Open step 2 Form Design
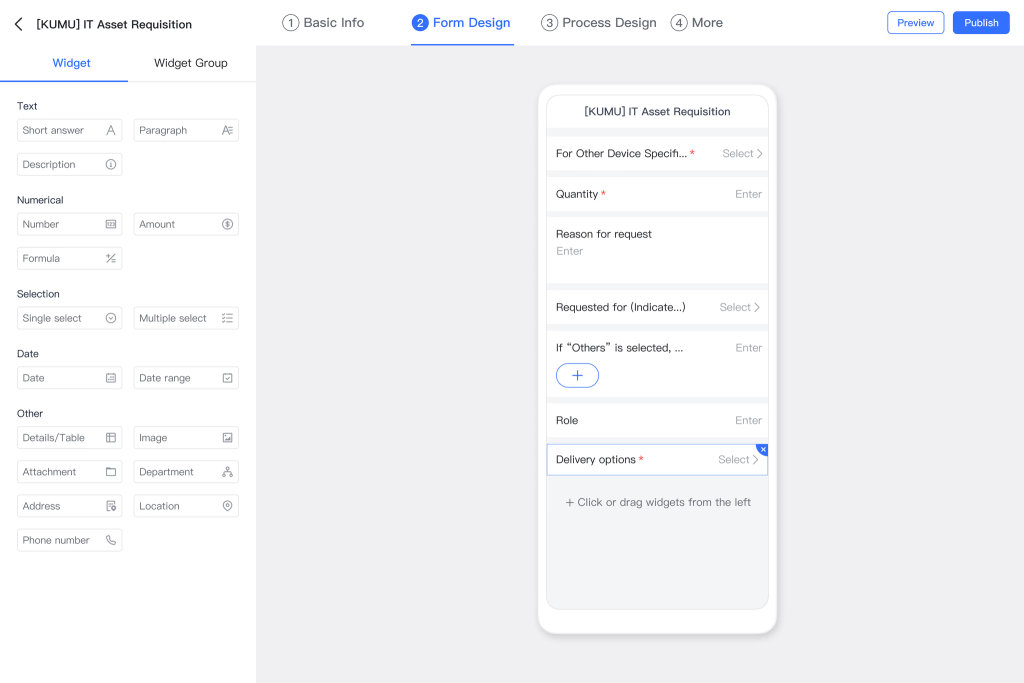1024x683 pixels. click(x=462, y=23)
